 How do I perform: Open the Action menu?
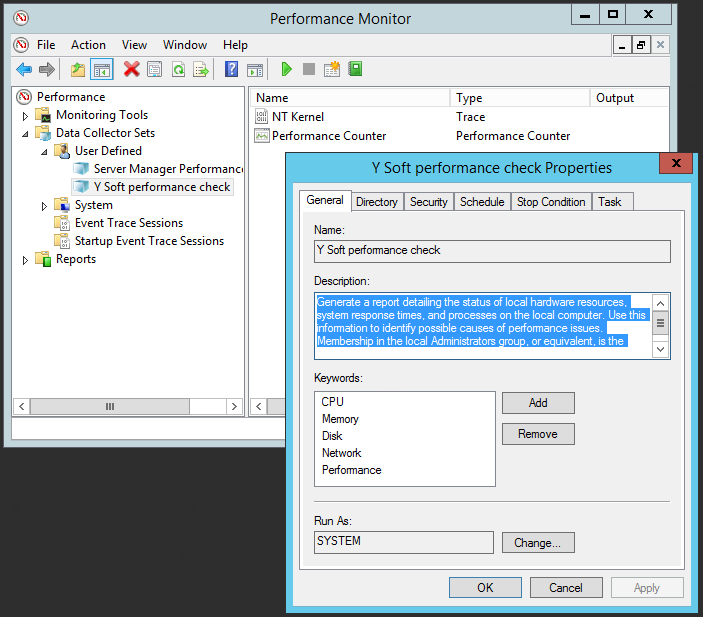point(88,45)
